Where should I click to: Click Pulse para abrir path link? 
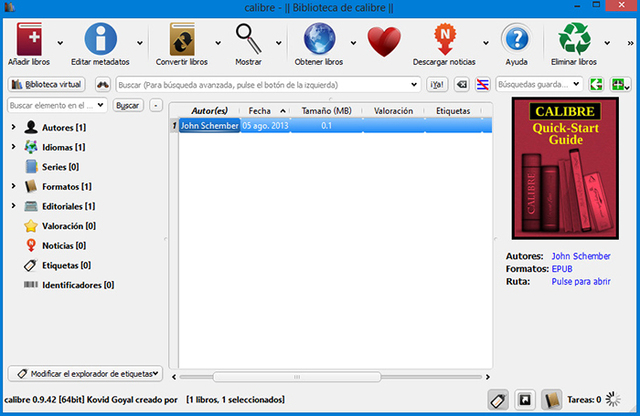click(581, 281)
